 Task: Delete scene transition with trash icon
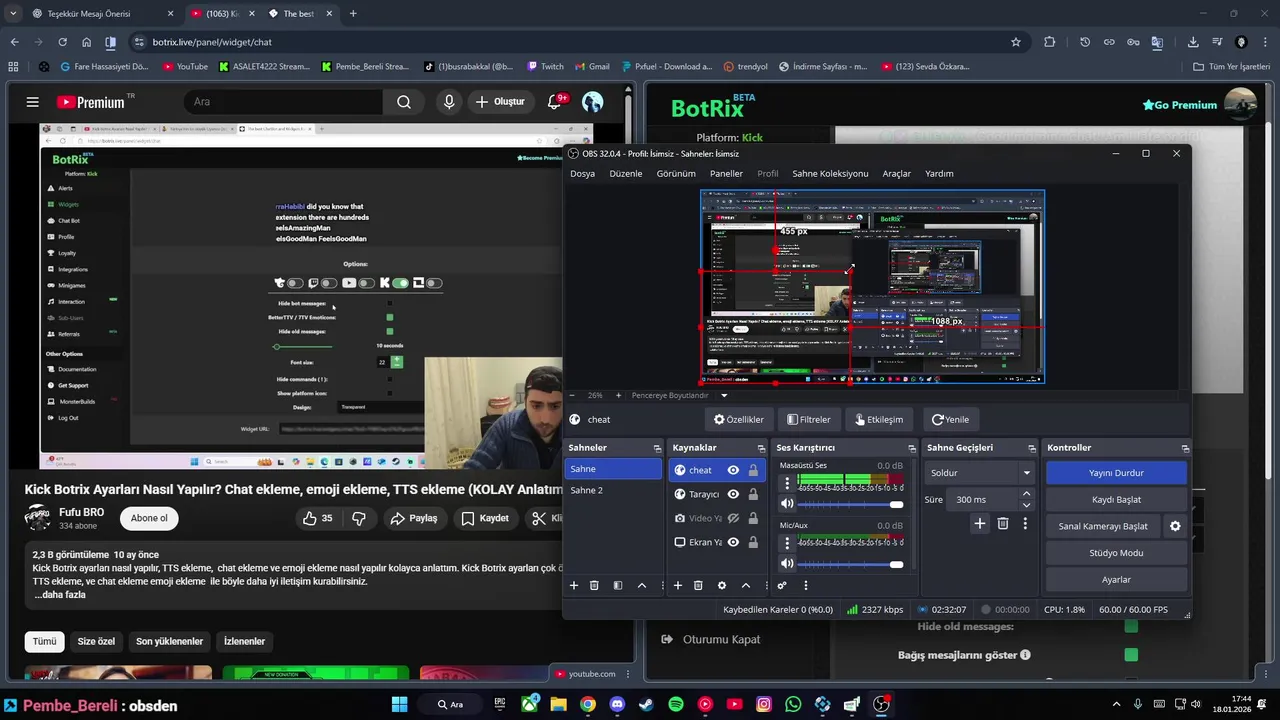(1003, 523)
